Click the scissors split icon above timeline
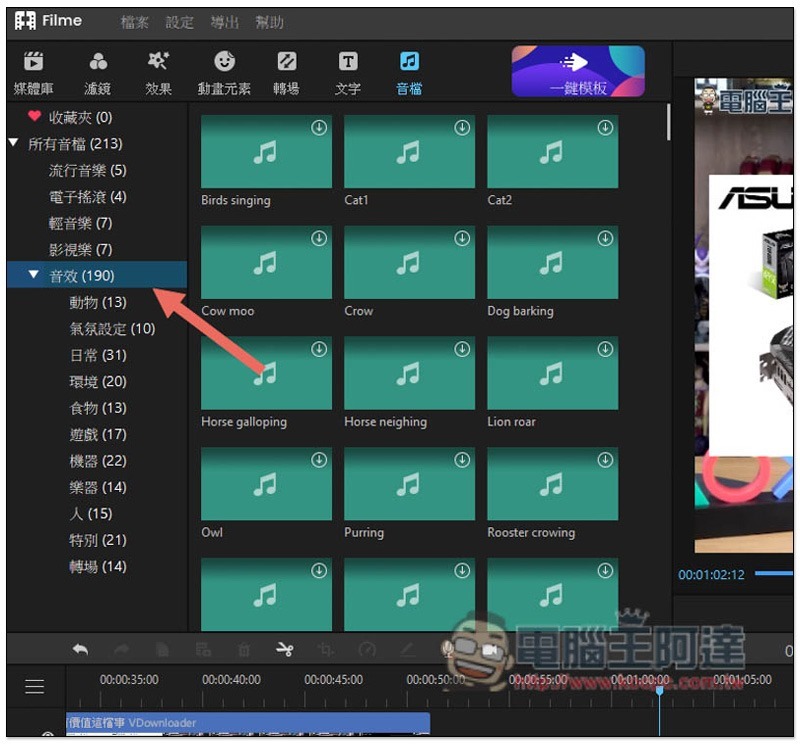This screenshot has height=745, width=800. [x=285, y=650]
